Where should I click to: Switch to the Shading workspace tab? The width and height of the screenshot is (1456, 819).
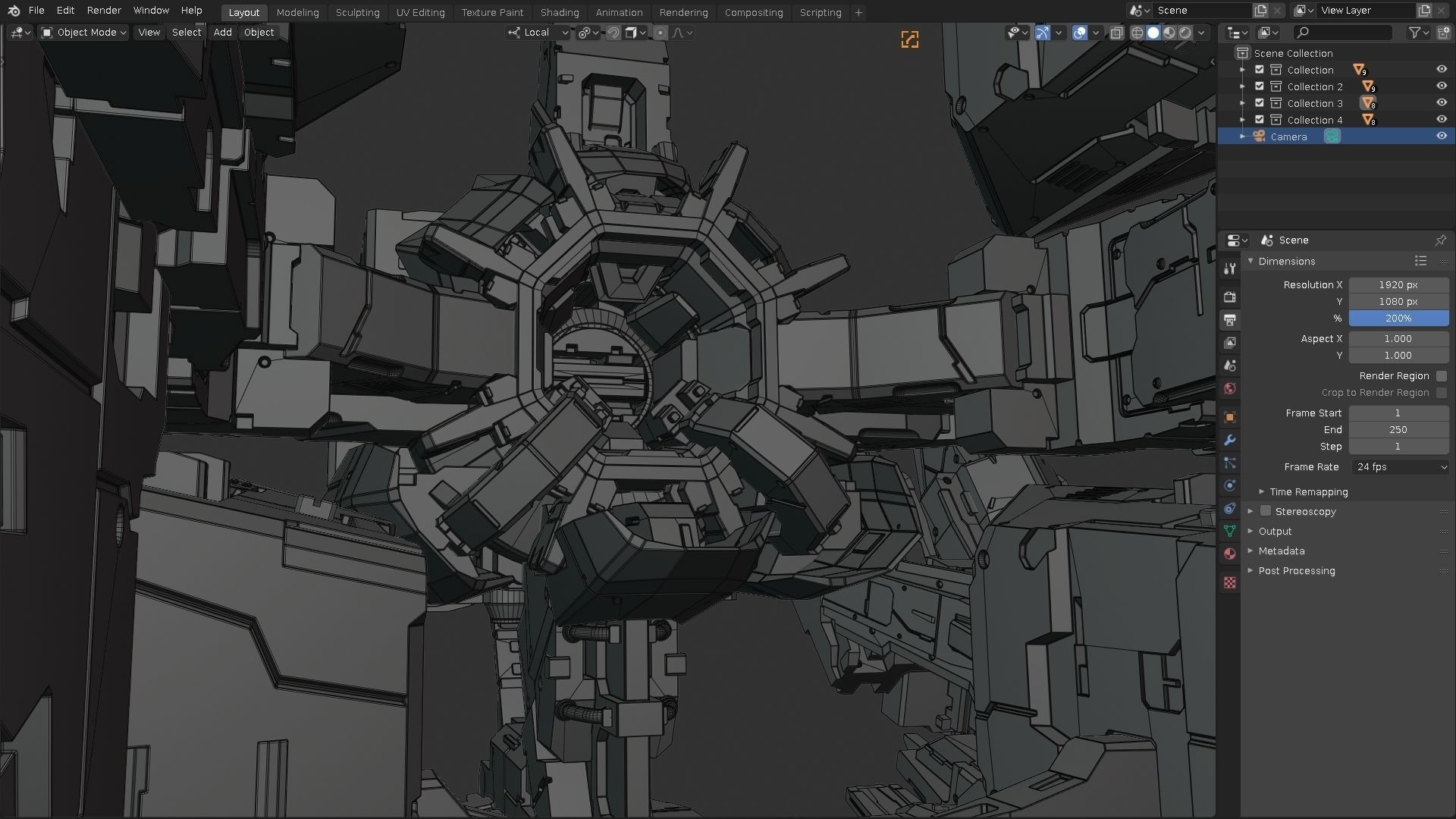560,12
